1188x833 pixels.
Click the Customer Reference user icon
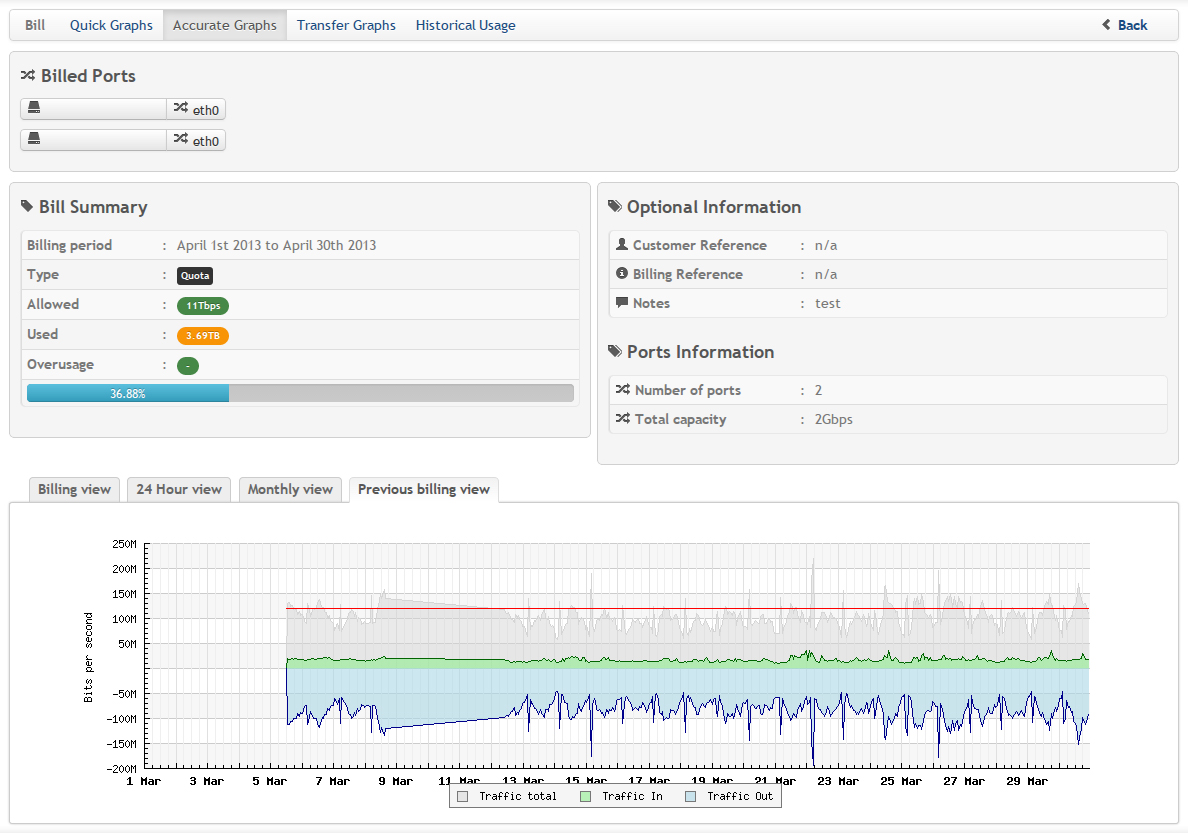pyautogui.click(x=622, y=245)
